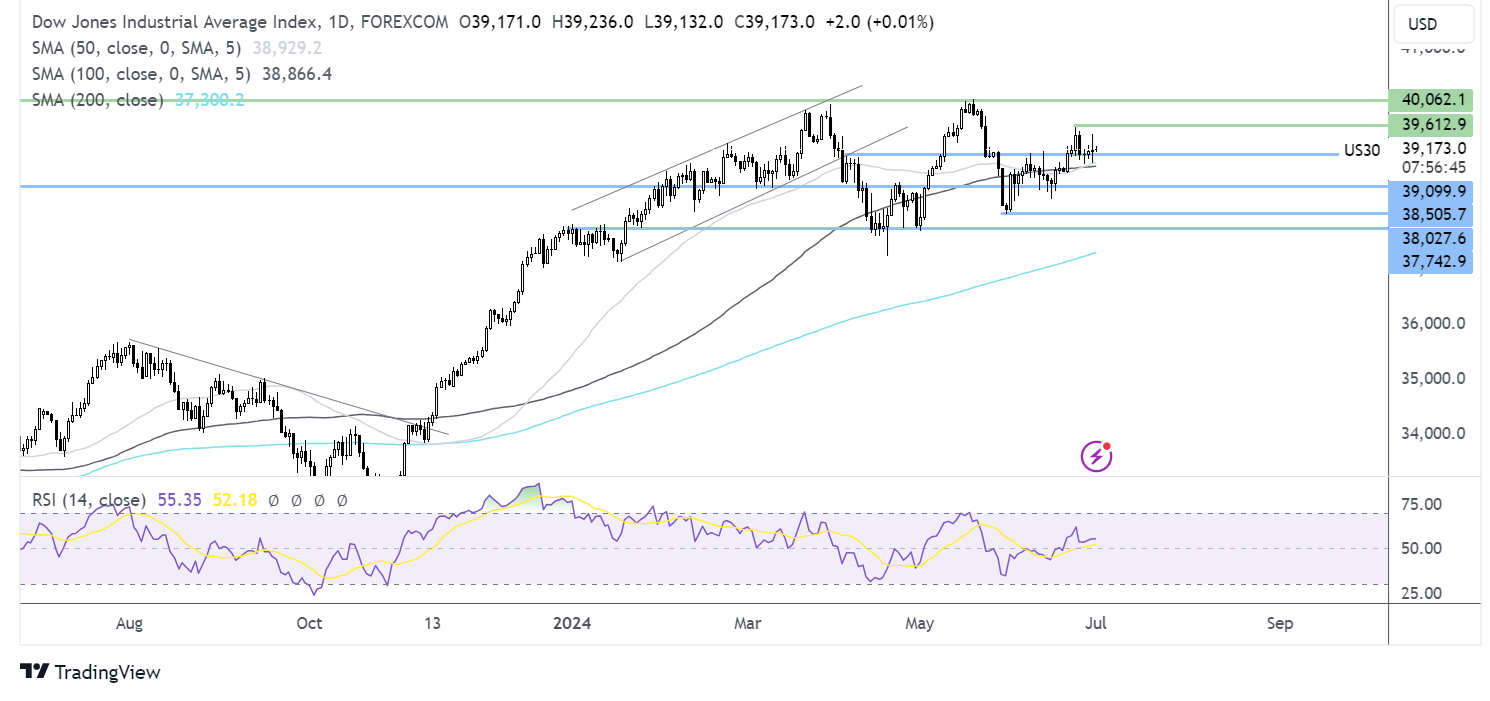Click the countdown timer 07:56:45
Screen dimensions: 1490x701
1433,167
